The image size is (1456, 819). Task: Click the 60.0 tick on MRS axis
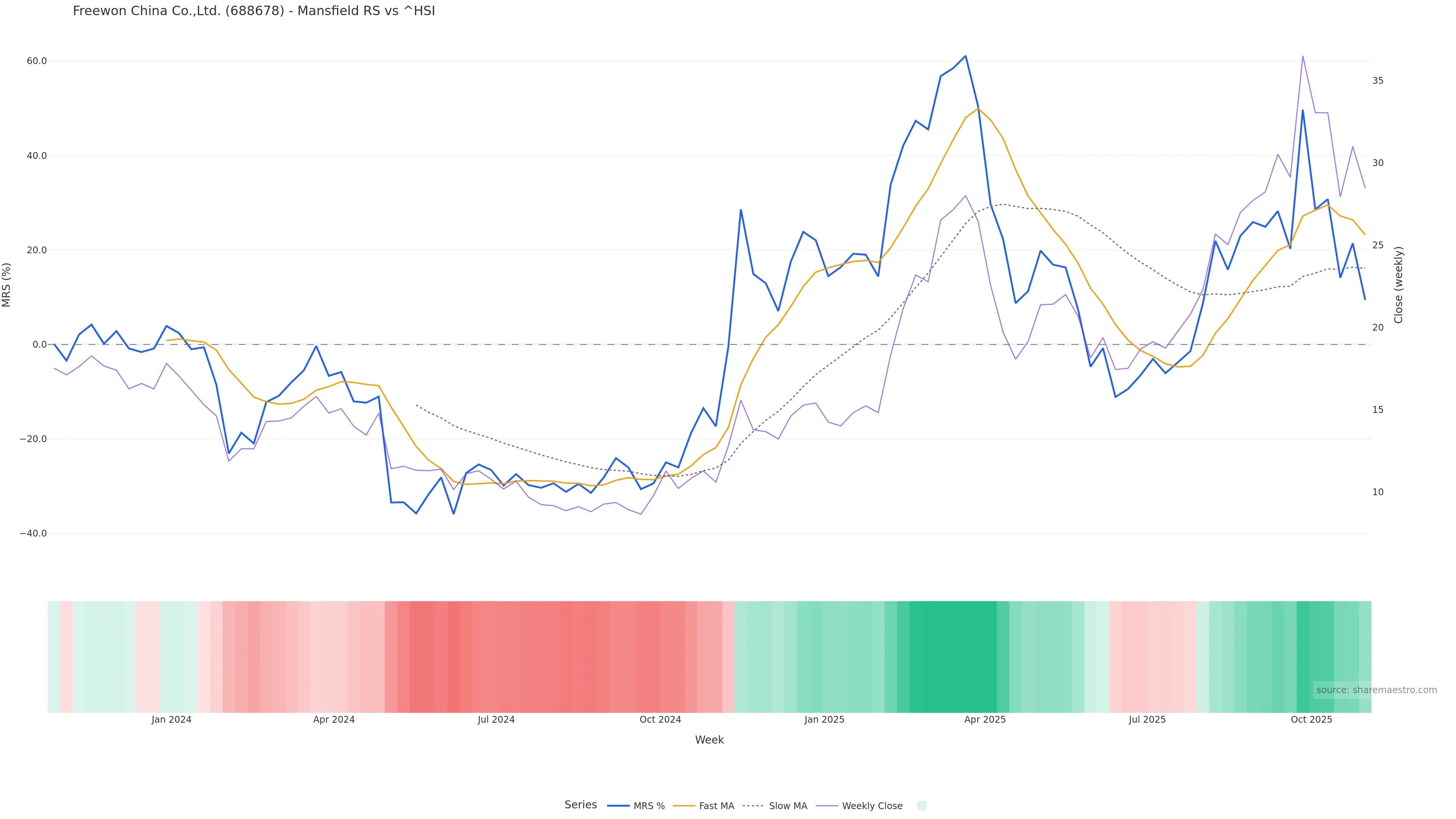[x=37, y=61]
